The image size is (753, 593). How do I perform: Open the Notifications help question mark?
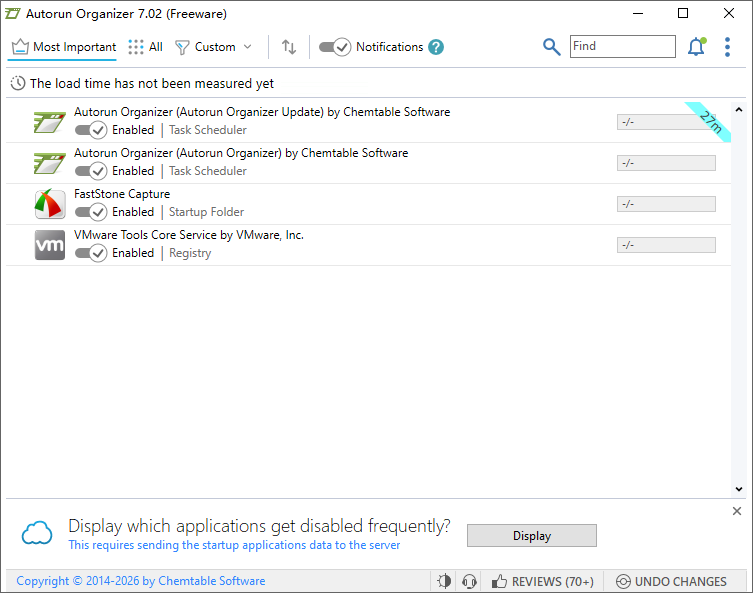click(x=436, y=47)
